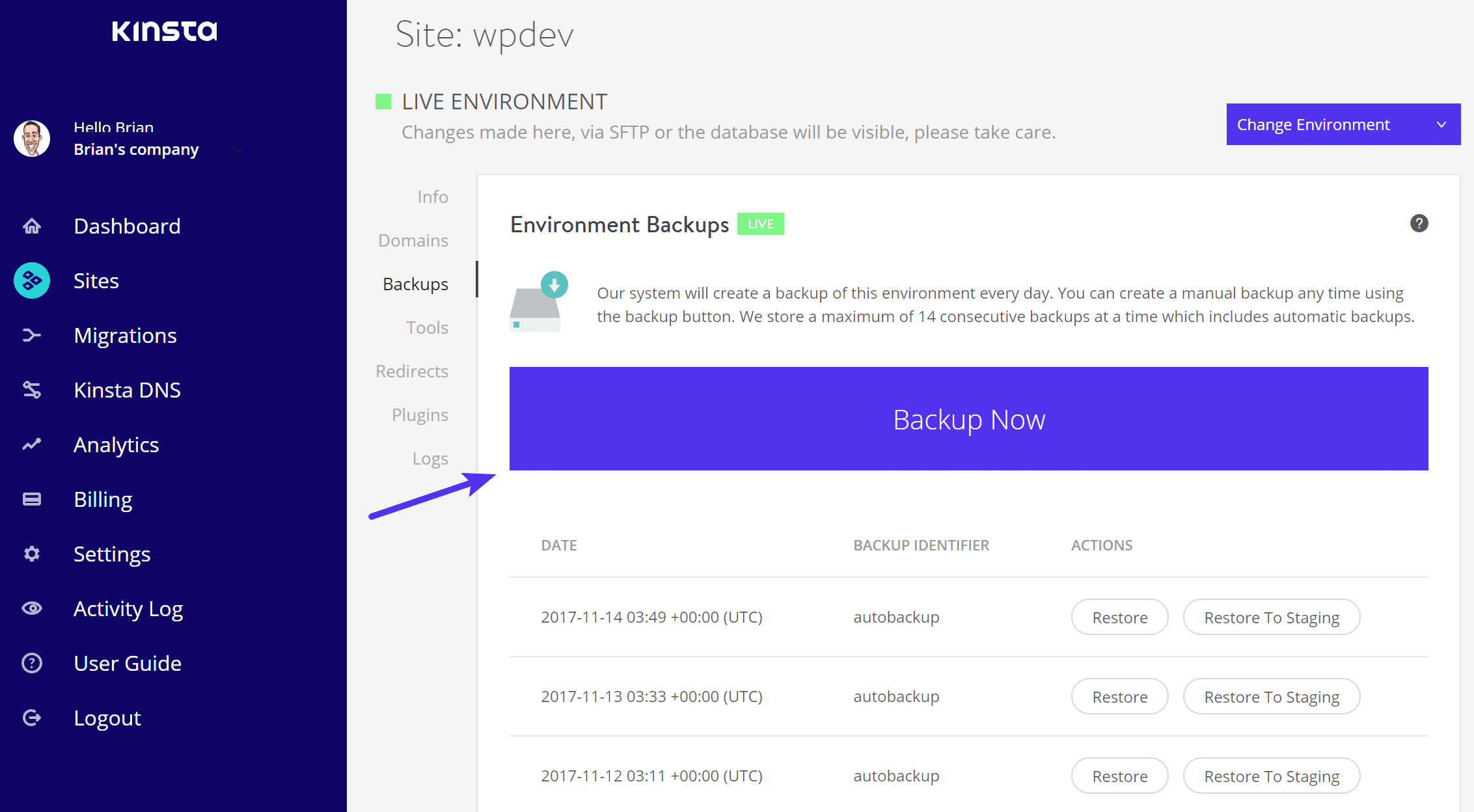This screenshot has width=1474, height=812.
Task: Click the User Guide question icon
Action: [32, 663]
